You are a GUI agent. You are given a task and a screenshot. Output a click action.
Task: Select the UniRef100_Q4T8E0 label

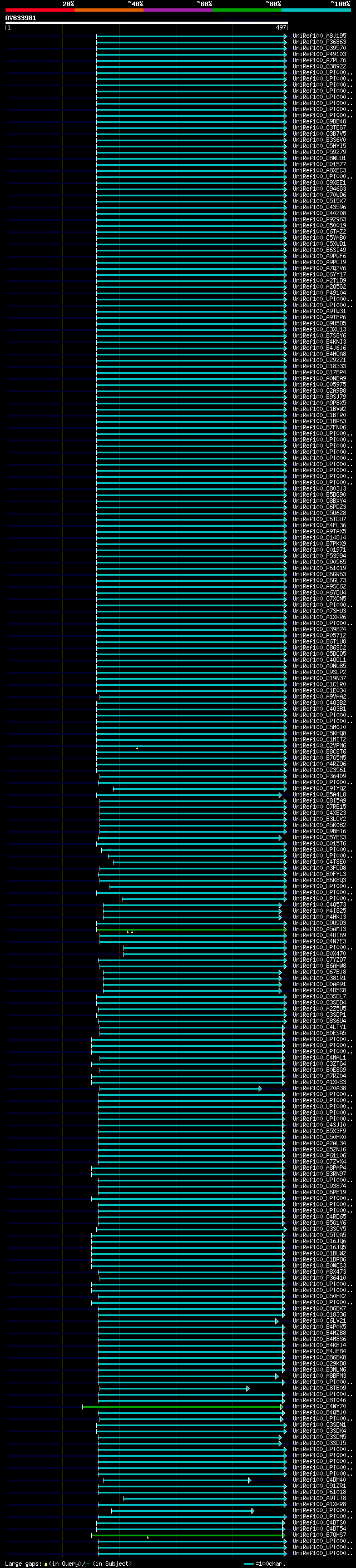319,862
